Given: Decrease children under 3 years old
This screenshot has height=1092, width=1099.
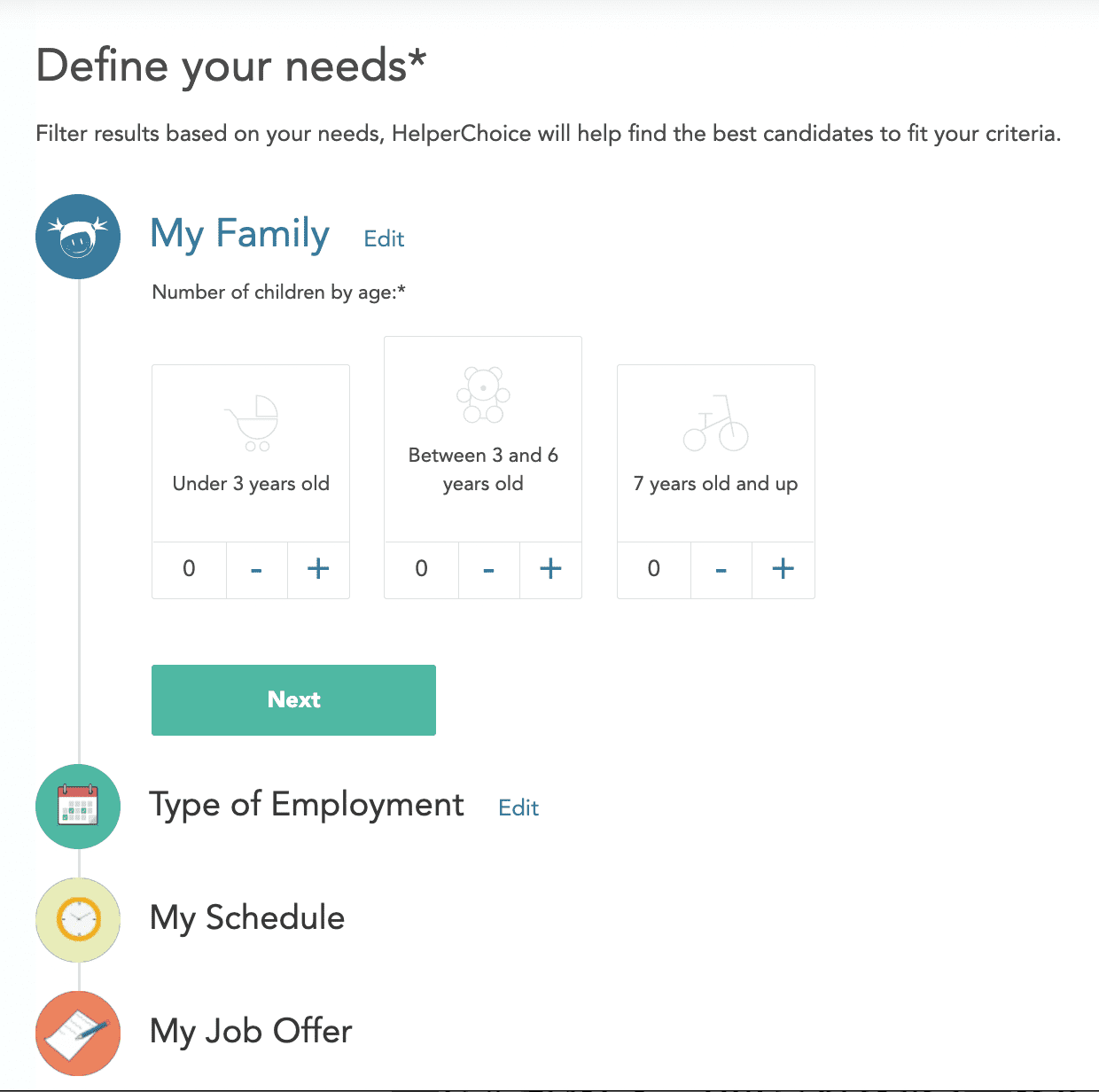Looking at the screenshot, I should 257,569.
